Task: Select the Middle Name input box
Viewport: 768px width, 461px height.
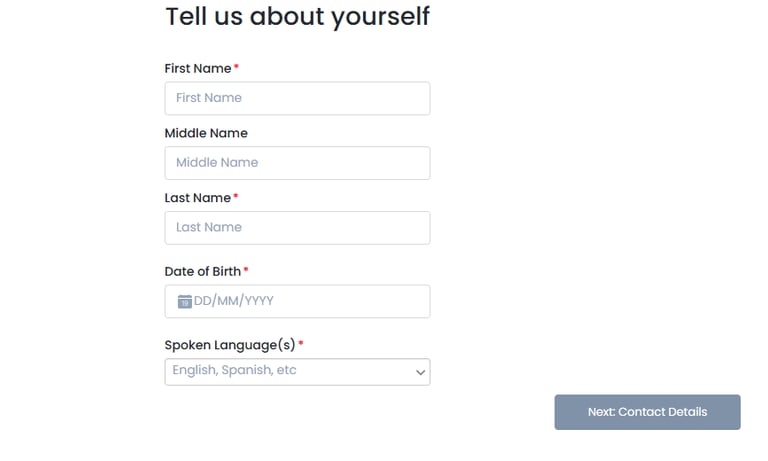Action: click(x=297, y=163)
